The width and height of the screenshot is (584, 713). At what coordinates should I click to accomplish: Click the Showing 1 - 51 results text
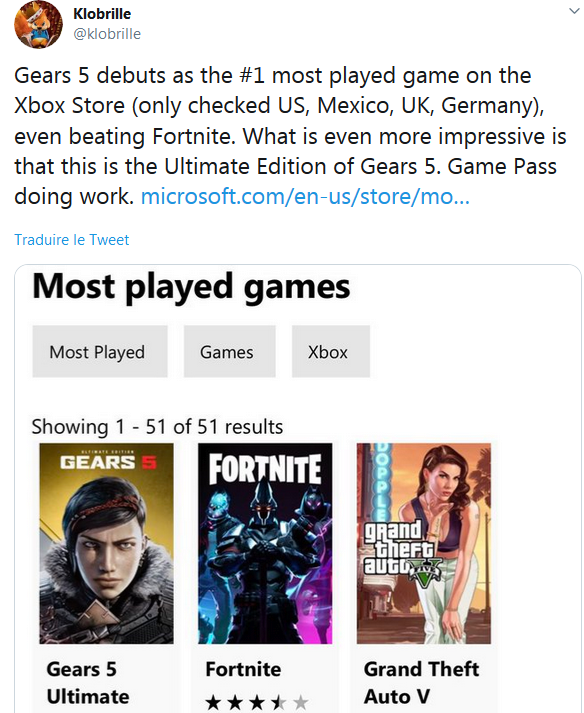click(157, 427)
